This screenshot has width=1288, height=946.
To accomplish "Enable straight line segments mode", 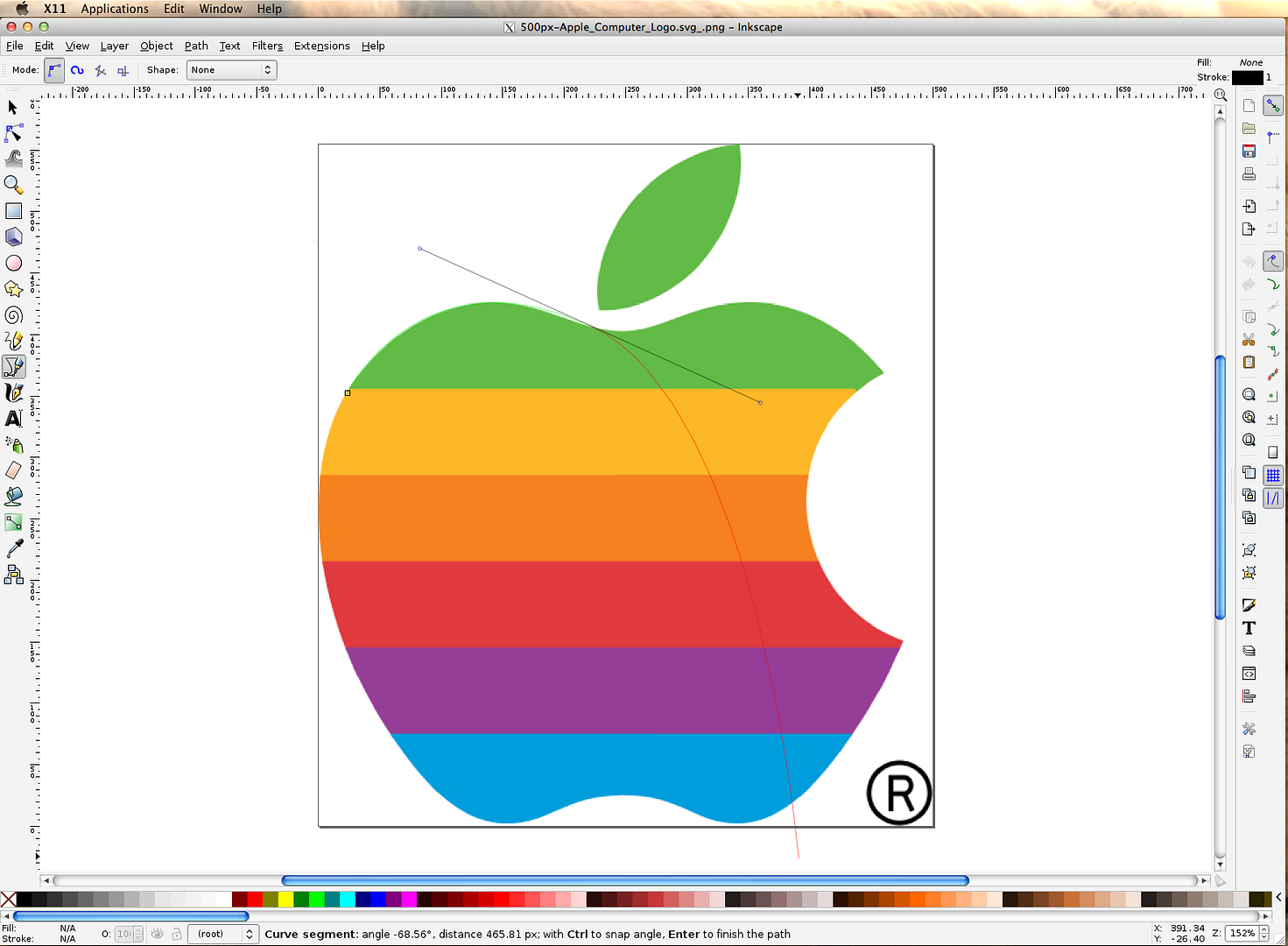I will [x=100, y=70].
